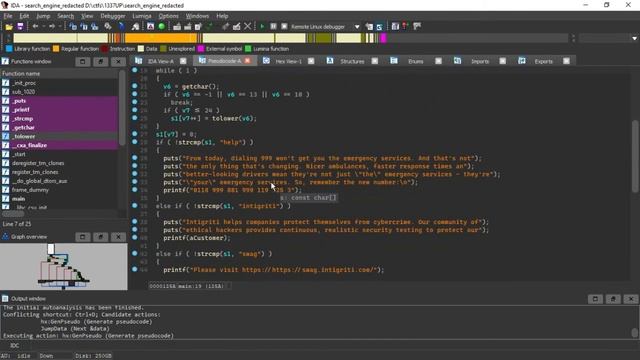Open the navigation band options dropdown
The image size is (640, 360).
pos(634,38)
